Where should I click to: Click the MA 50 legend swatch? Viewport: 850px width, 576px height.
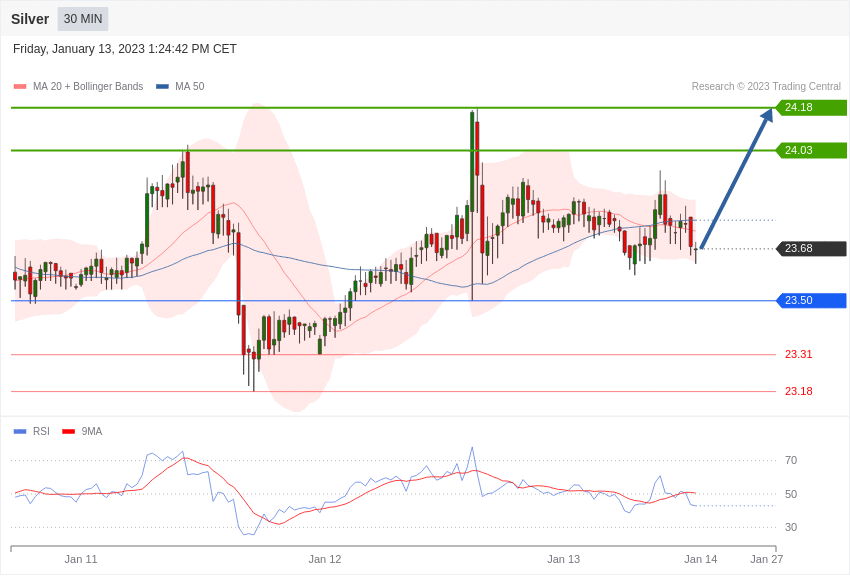pos(162,87)
